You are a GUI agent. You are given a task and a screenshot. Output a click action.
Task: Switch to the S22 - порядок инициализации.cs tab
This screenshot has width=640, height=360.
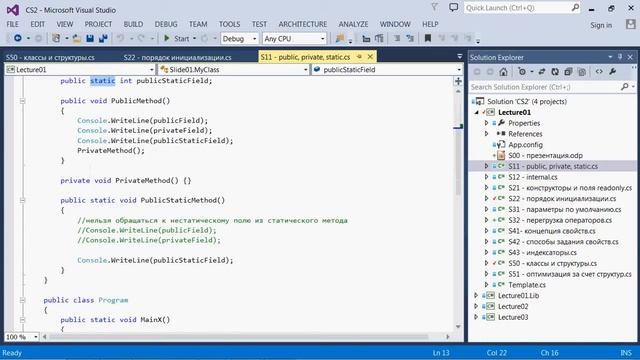coord(178,58)
